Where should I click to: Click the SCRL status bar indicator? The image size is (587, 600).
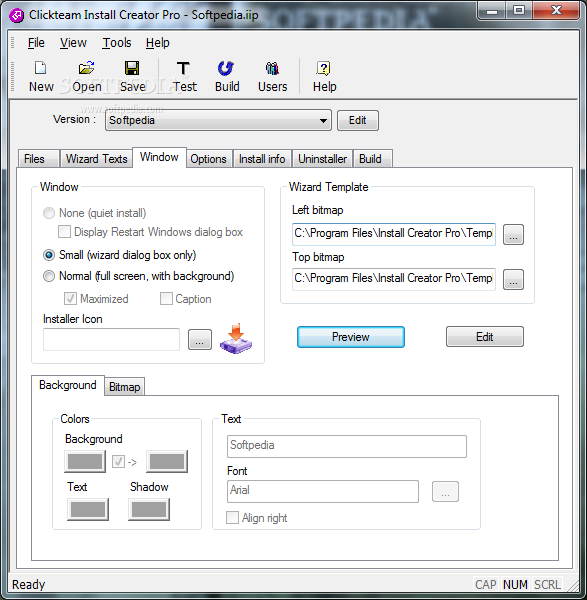click(x=547, y=584)
